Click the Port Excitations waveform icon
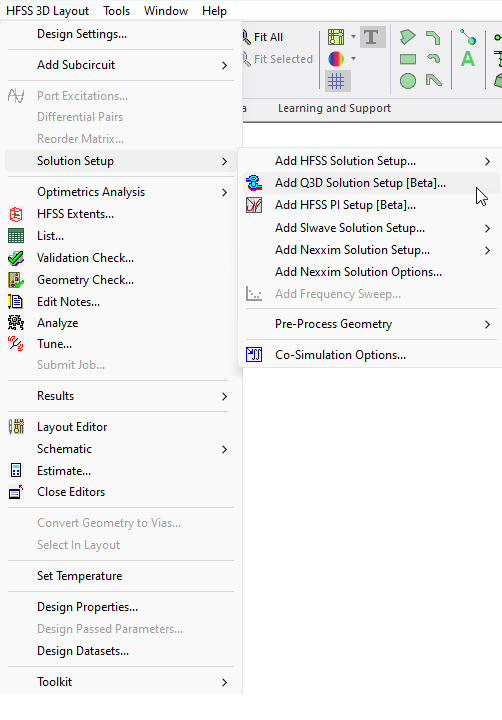Image resolution: width=502 pixels, height=720 pixels. [x=16, y=96]
